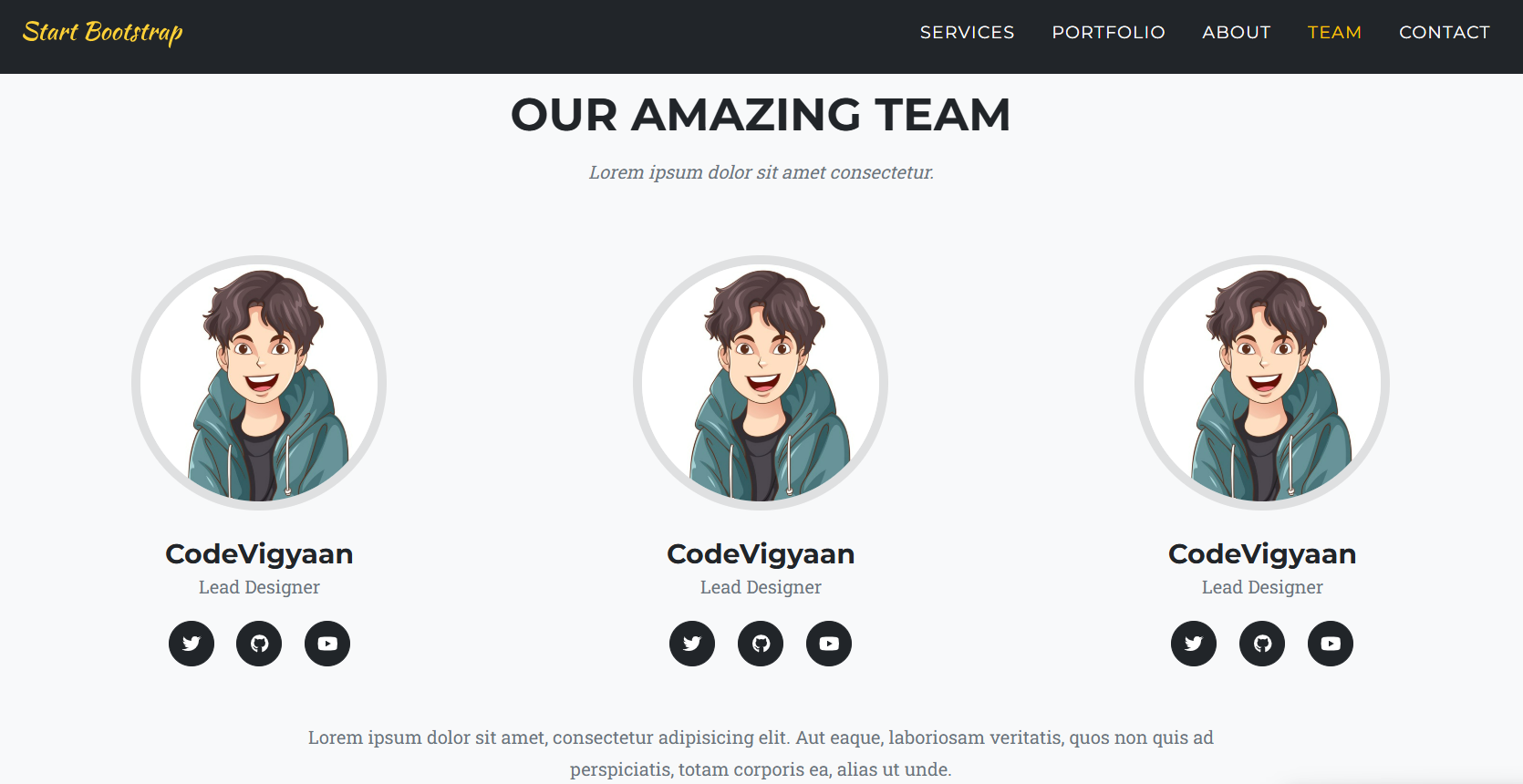
Task: Click the highlighted Team nav link
Action: (x=1334, y=33)
